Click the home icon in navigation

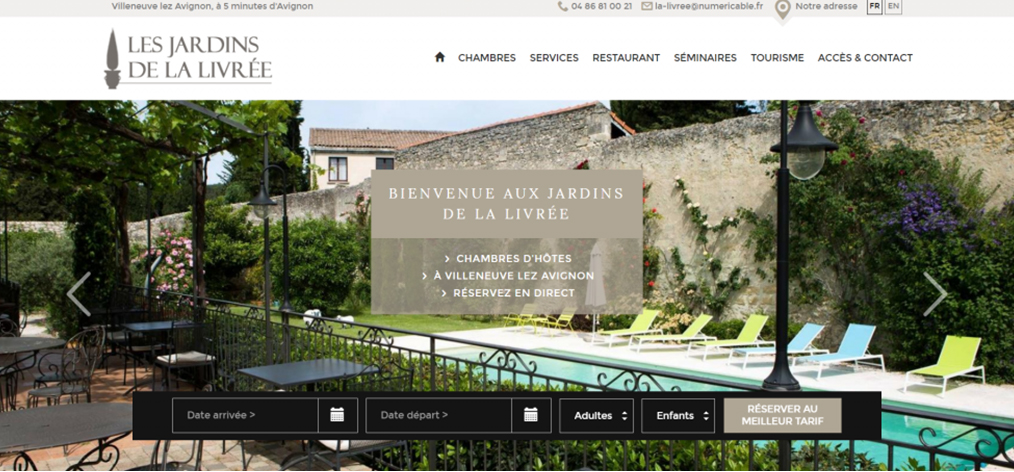click(x=440, y=57)
